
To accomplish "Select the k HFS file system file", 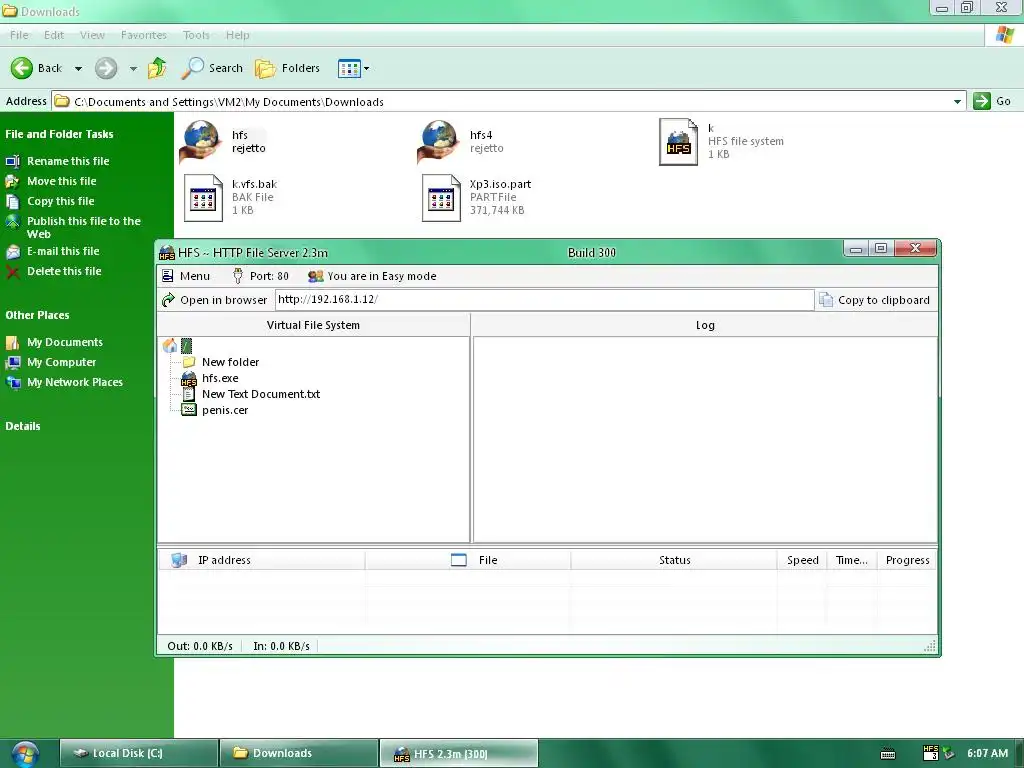I will 721,141.
